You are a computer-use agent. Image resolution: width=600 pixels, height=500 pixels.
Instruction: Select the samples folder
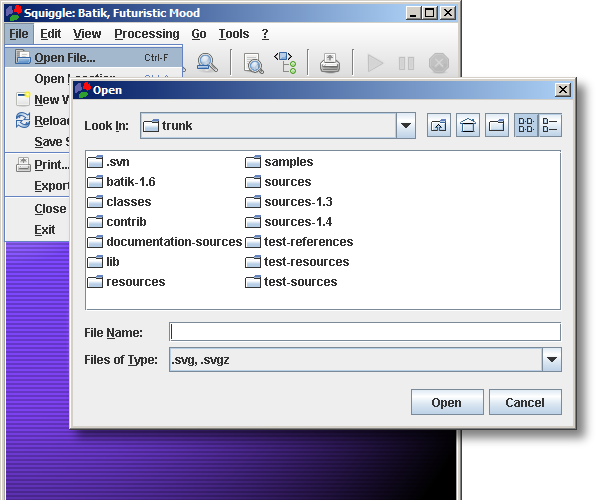point(279,162)
